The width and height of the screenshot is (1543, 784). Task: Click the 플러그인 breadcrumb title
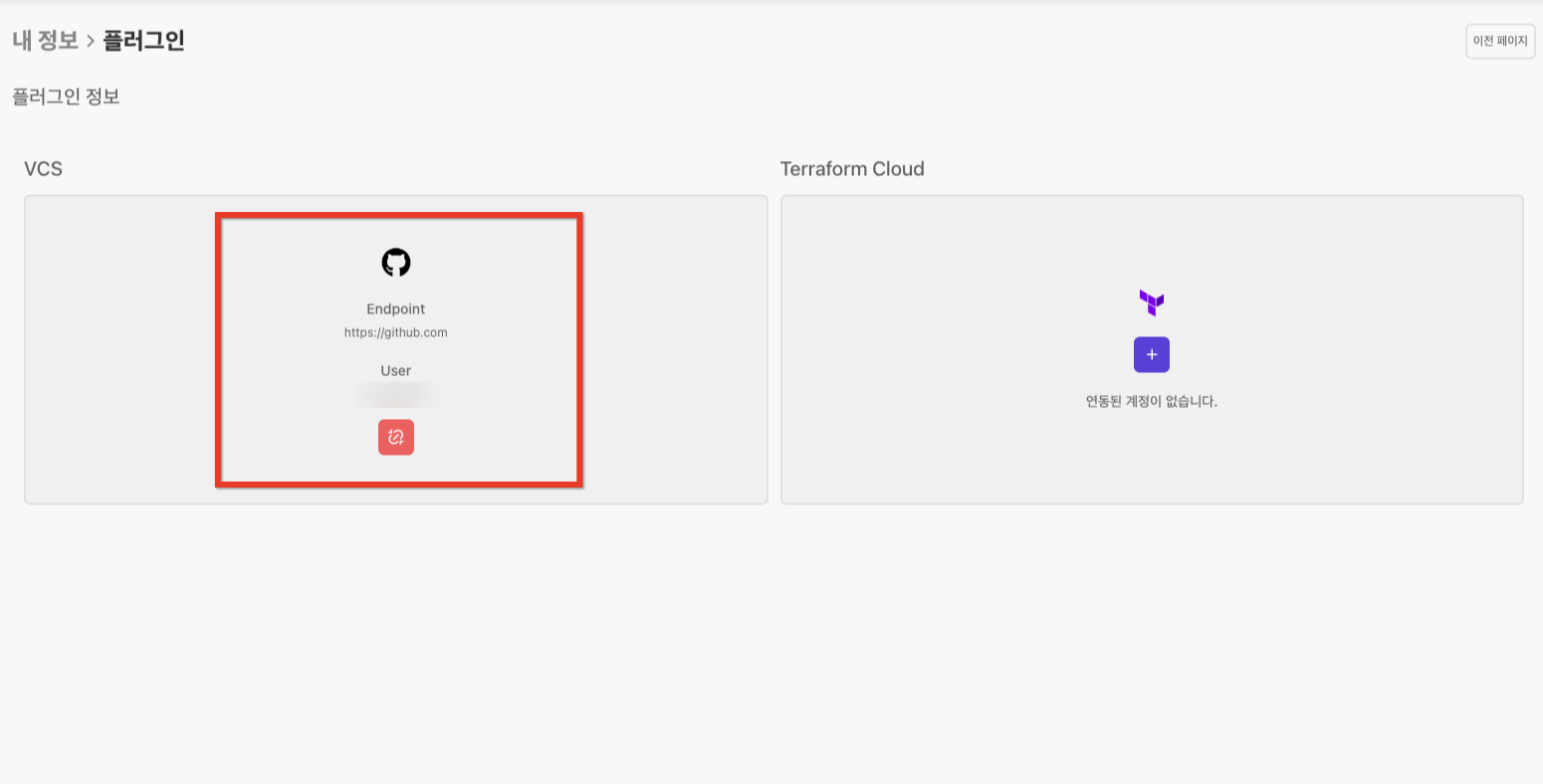pyautogui.click(x=144, y=41)
